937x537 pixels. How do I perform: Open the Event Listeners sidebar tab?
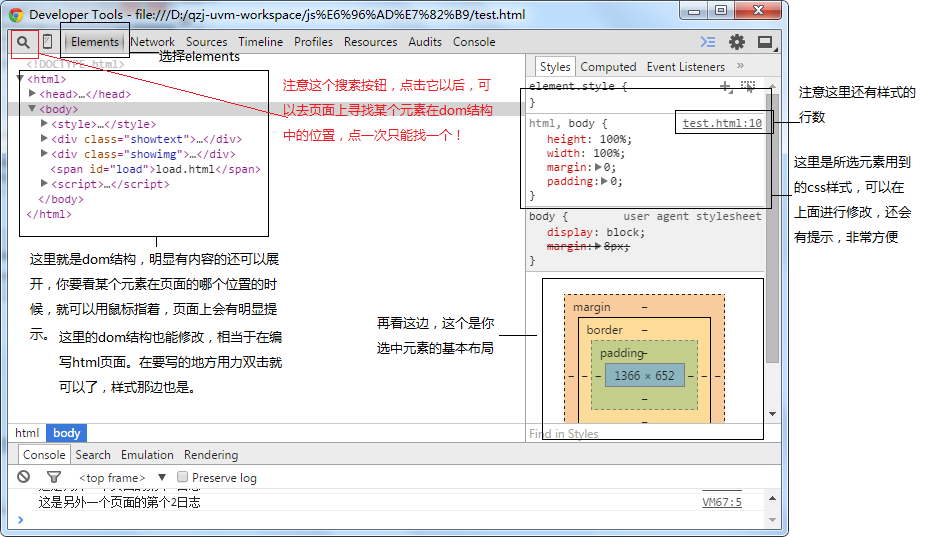685,67
